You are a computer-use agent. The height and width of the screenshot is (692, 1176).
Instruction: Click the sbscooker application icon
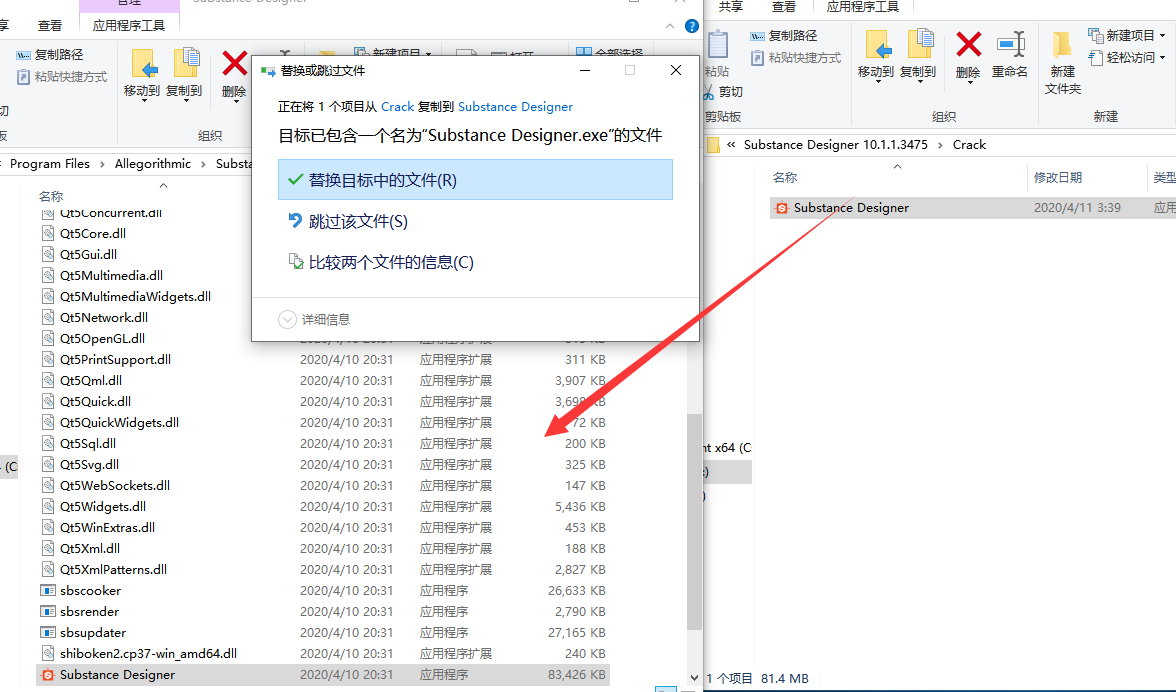click(x=48, y=591)
